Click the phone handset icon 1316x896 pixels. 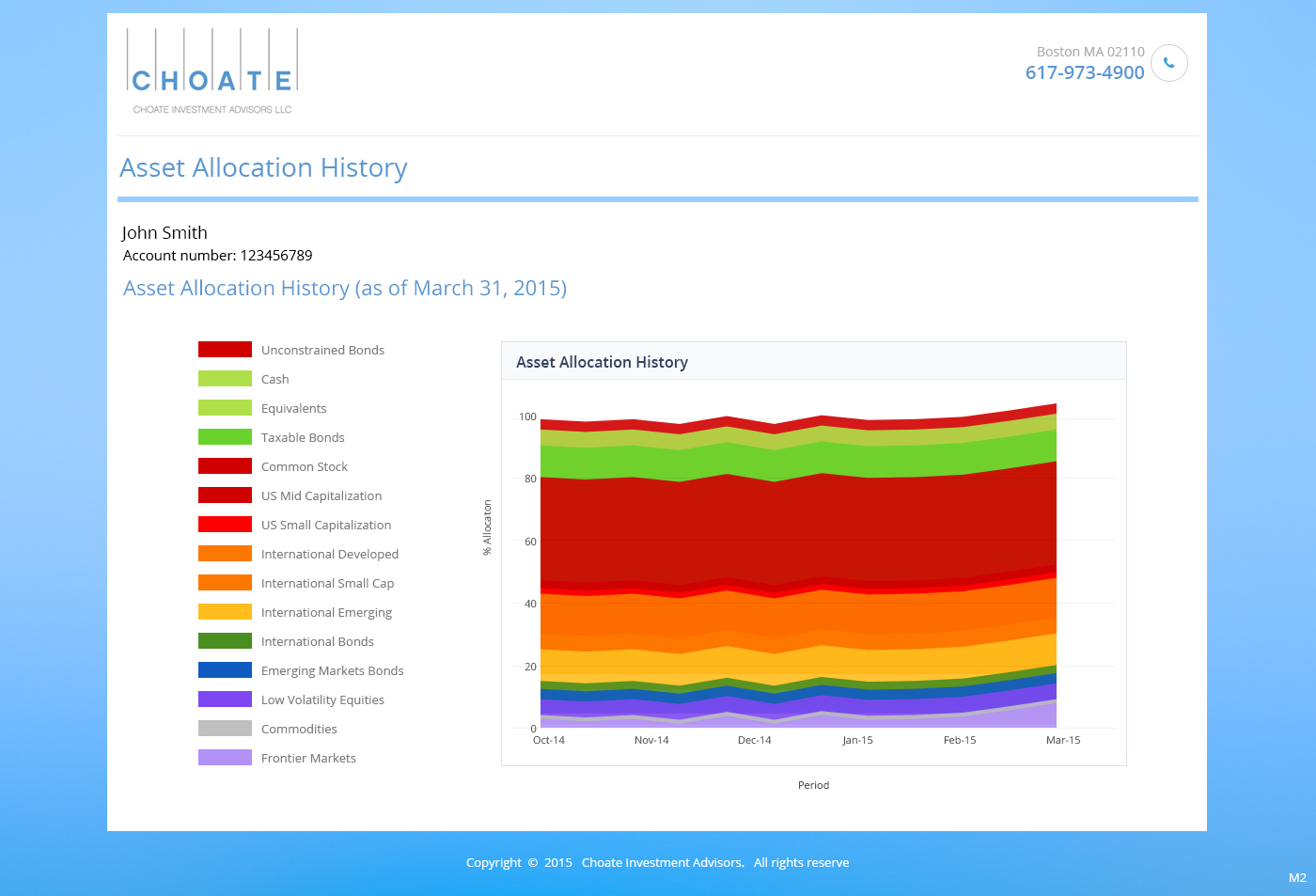[1168, 63]
